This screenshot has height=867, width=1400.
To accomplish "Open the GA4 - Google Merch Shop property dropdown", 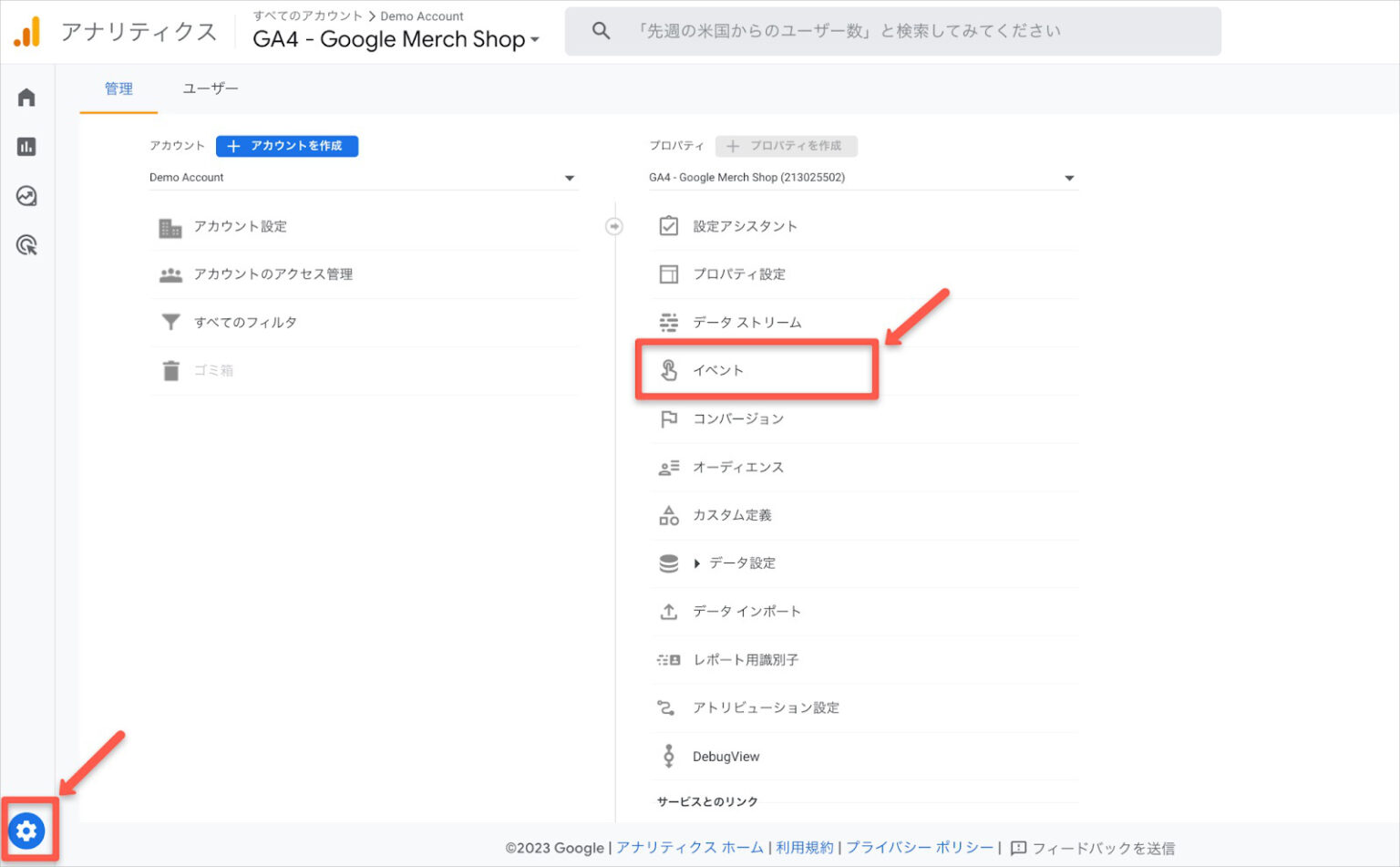I will (863, 177).
